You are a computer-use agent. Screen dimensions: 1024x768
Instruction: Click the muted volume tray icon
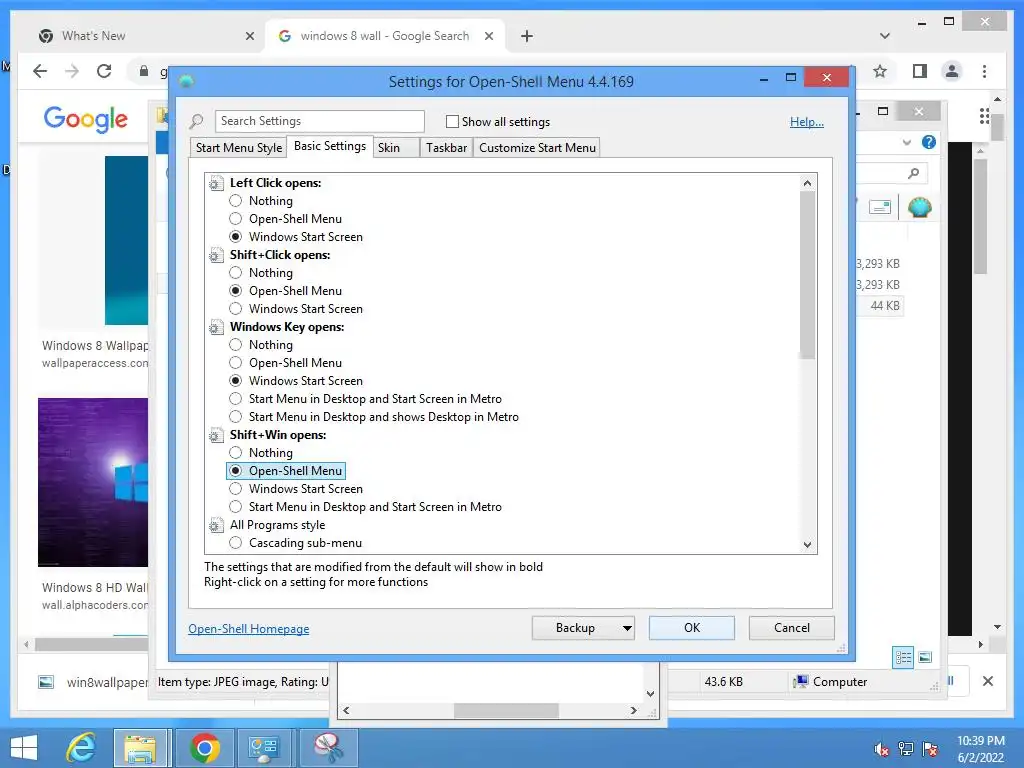point(881,749)
